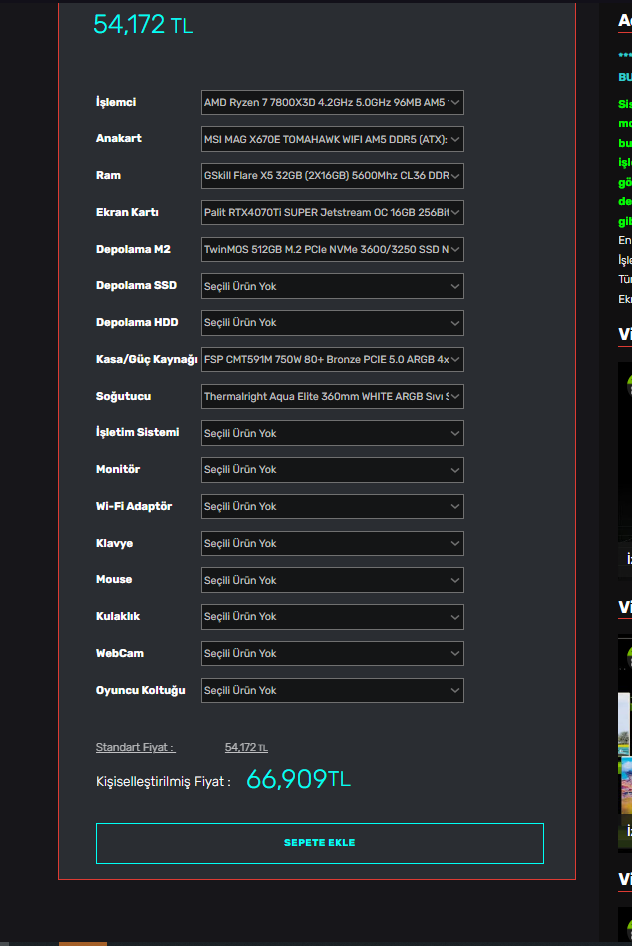Click the 66,909TL customized price
The image size is (632, 946).
tap(298, 779)
